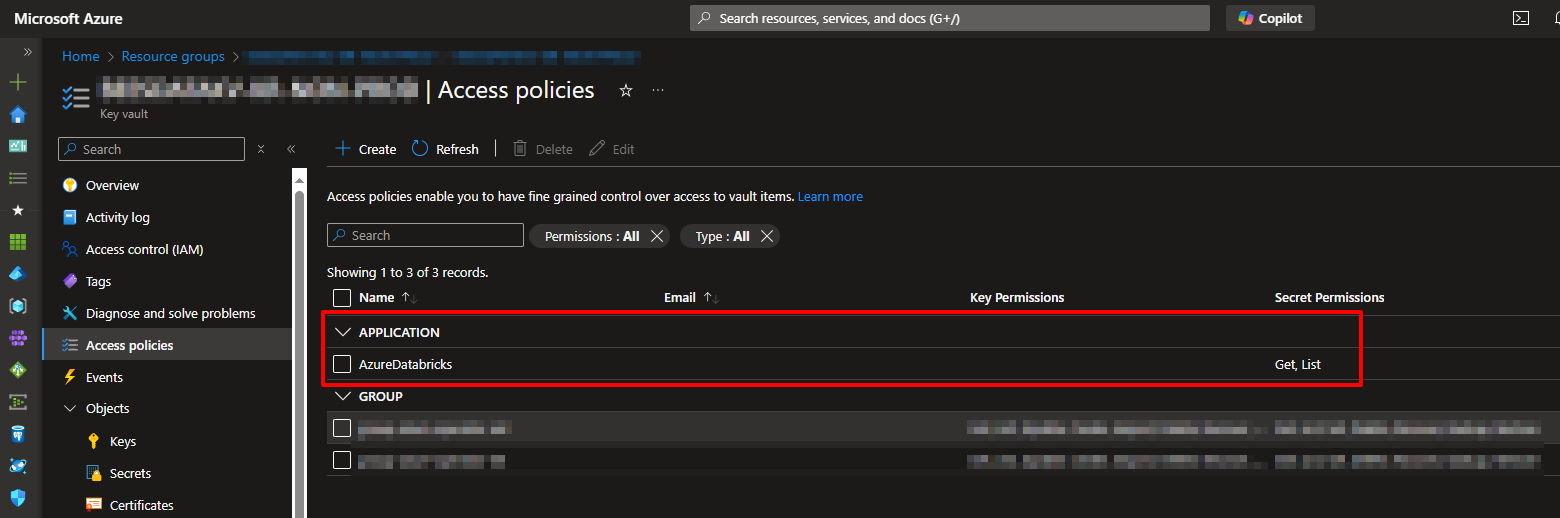Viewport: 1560px width, 518px height.
Task: Remove the Permissions : All filter
Action: click(x=657, y=236)
